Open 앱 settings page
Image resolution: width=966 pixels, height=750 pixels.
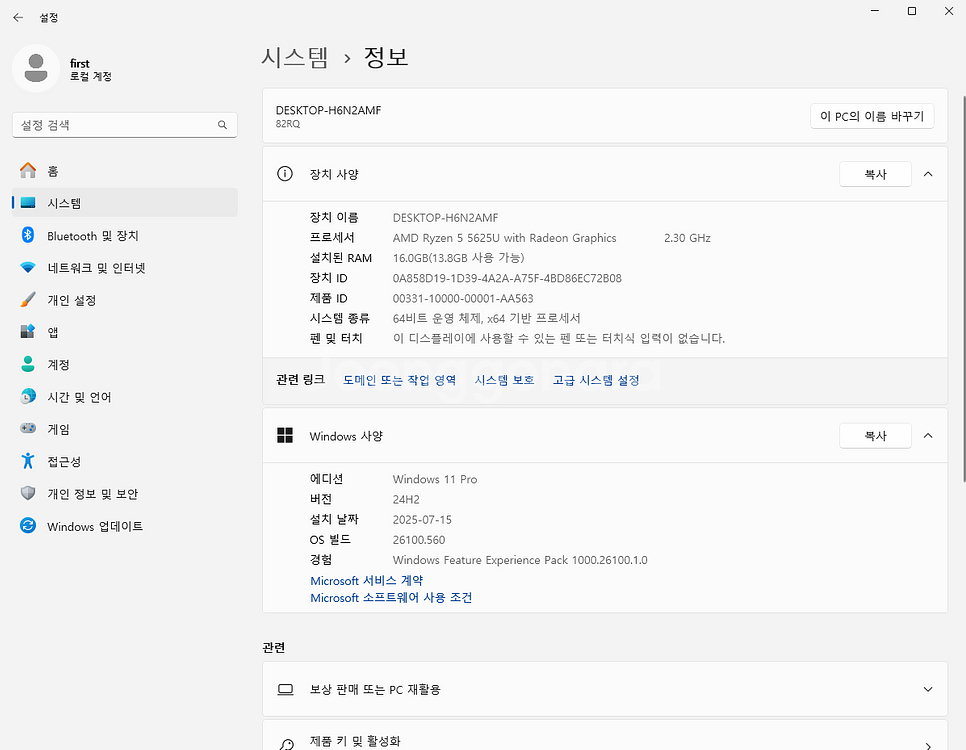pos(124,332)
